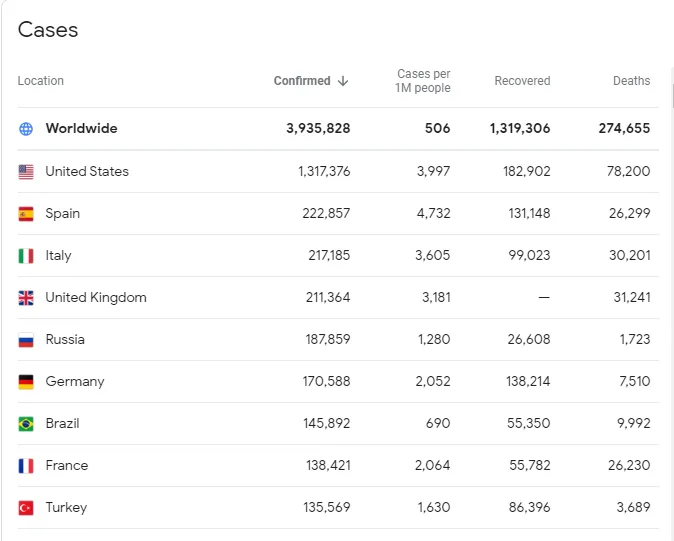Click Germany recovered value 138,214

tap(528, 381)
